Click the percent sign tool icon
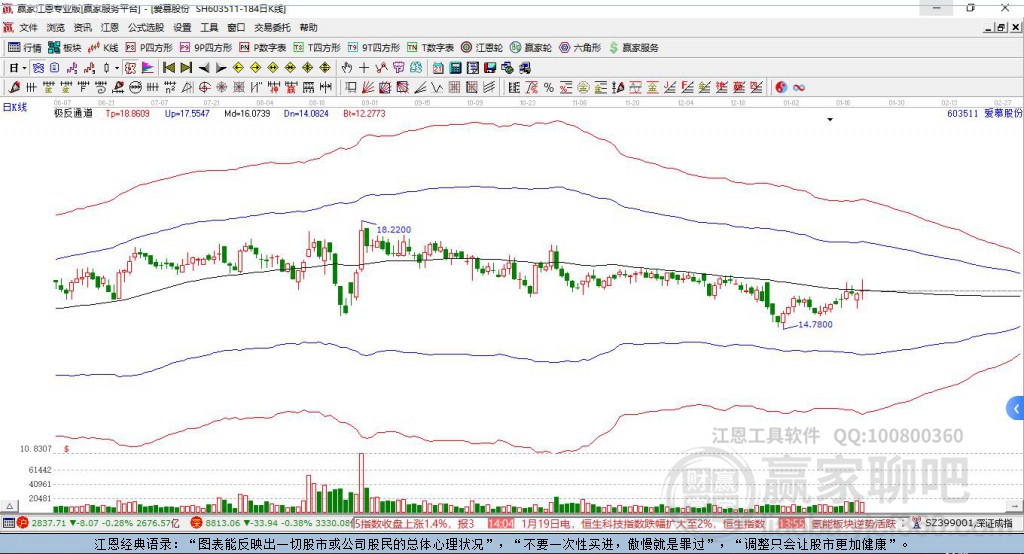 [549, 87]
